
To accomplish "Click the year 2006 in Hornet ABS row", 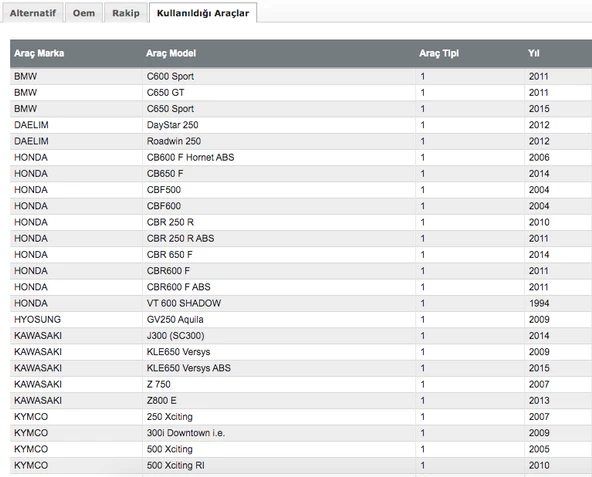I will pyautogui.click(x=539, y=157).
